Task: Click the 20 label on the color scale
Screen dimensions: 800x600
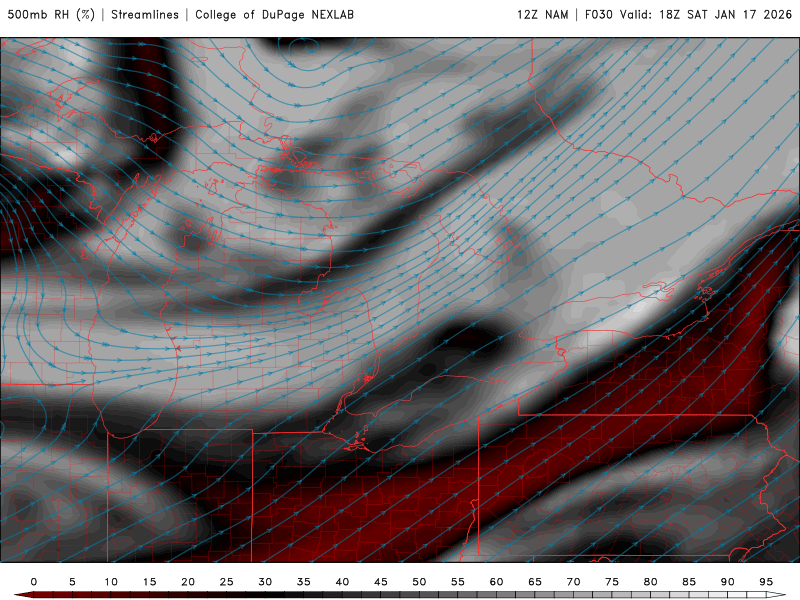Action: click(188, 582)
